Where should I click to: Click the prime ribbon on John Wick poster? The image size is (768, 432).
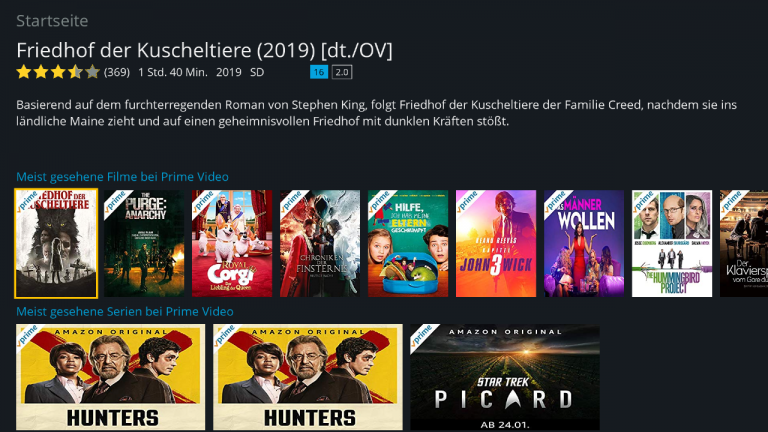tap(468, 201)
